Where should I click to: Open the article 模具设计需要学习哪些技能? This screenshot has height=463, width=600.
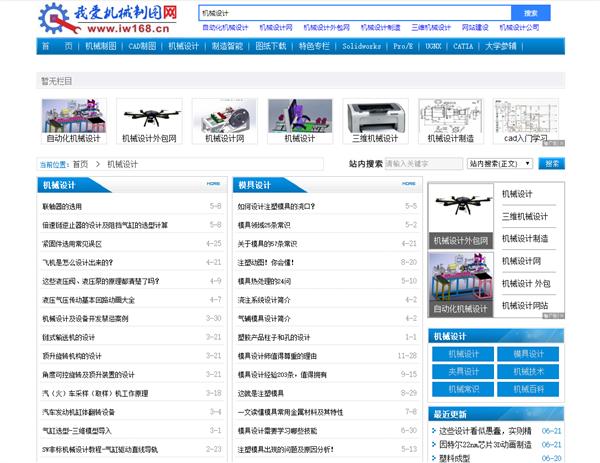click(277, 431)
